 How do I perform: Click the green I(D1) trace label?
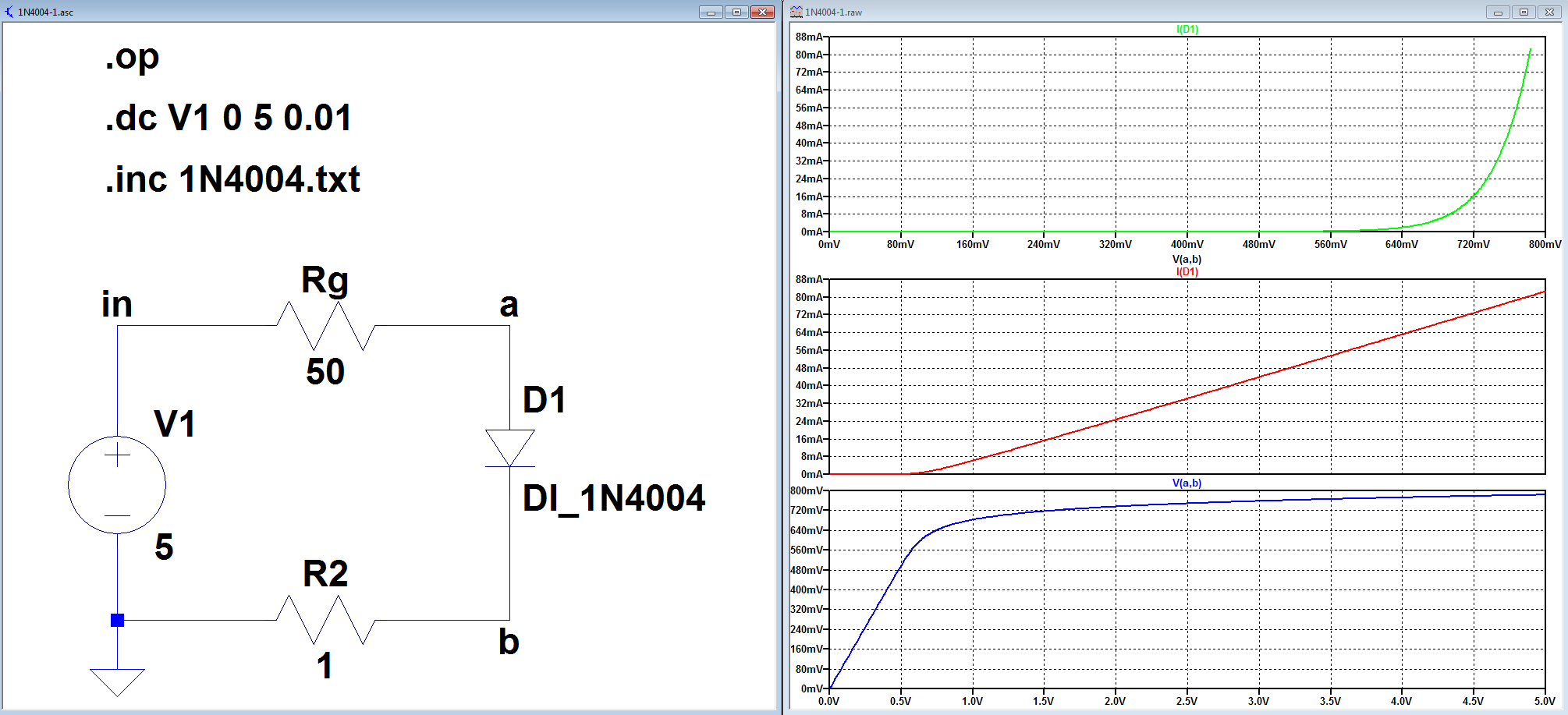1187,29
